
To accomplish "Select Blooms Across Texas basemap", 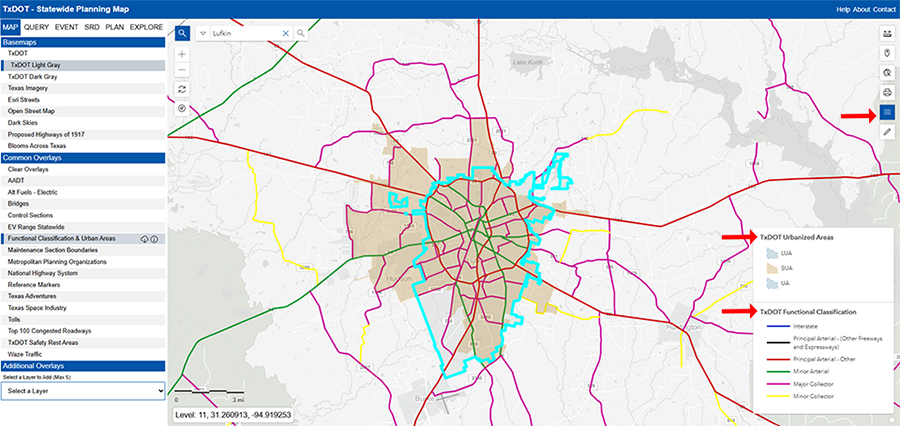I will coord(83,146).
